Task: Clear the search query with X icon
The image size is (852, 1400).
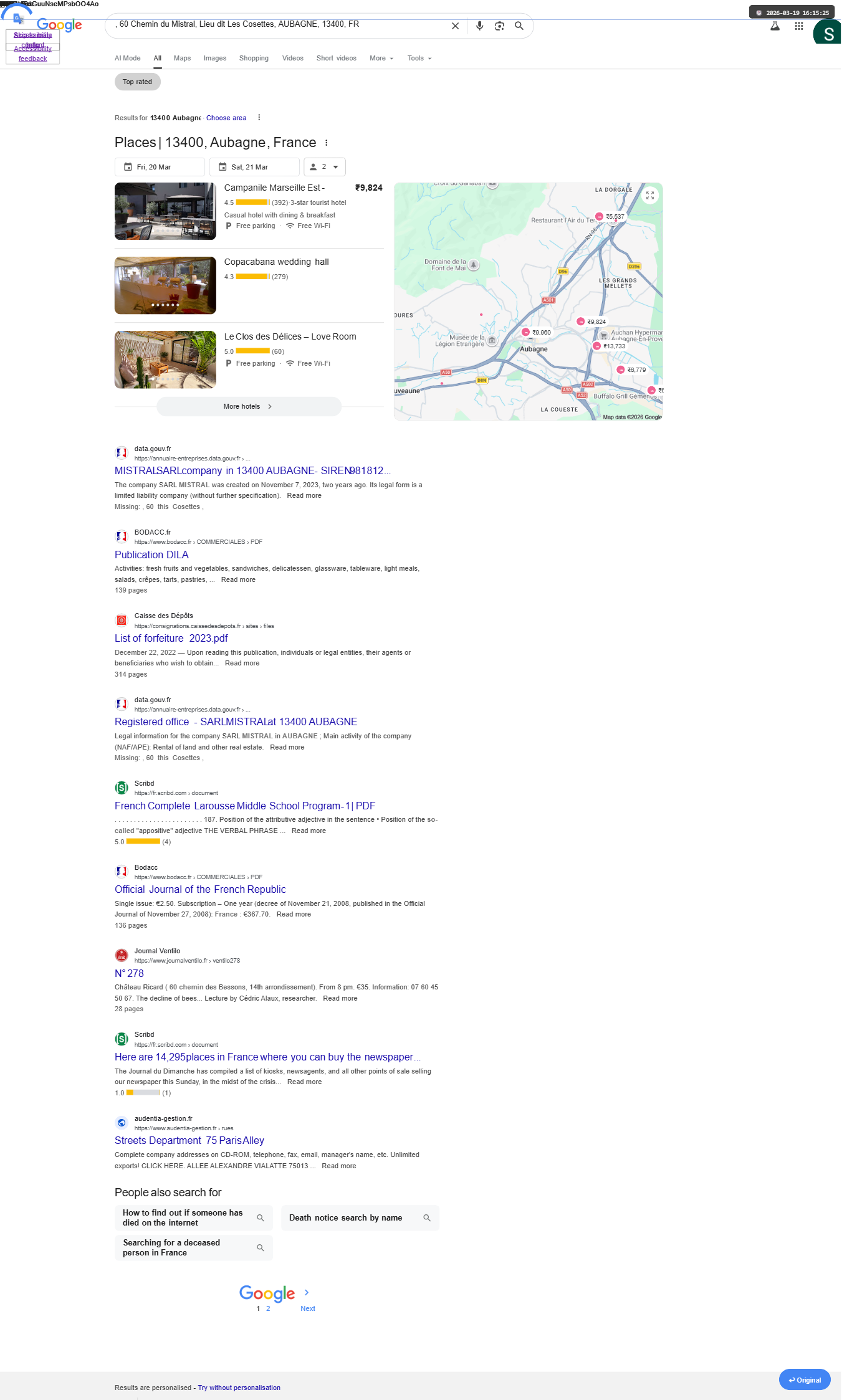Action: click(455, 26)
